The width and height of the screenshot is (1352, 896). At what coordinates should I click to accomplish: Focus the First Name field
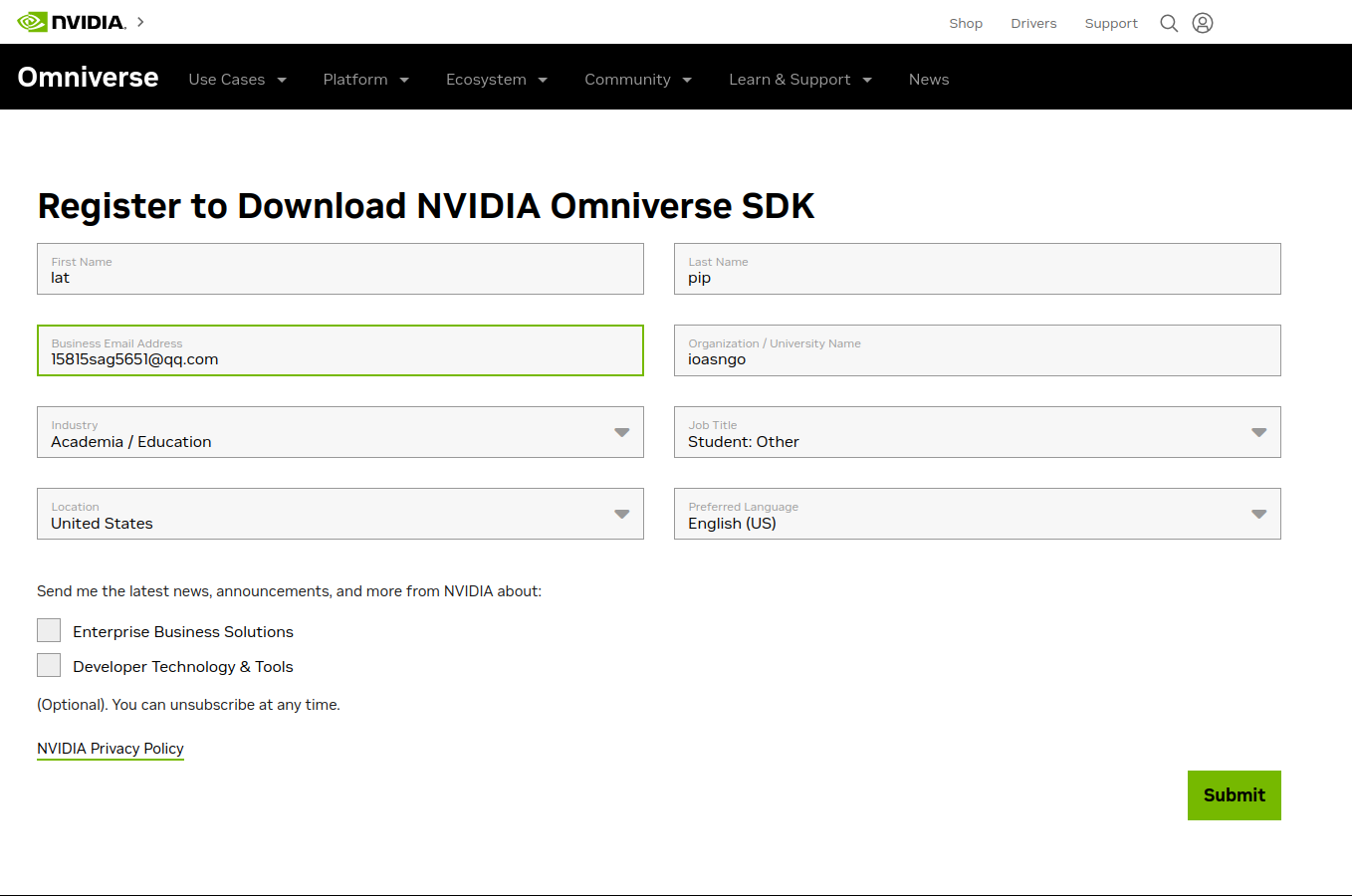pos(340,269)
